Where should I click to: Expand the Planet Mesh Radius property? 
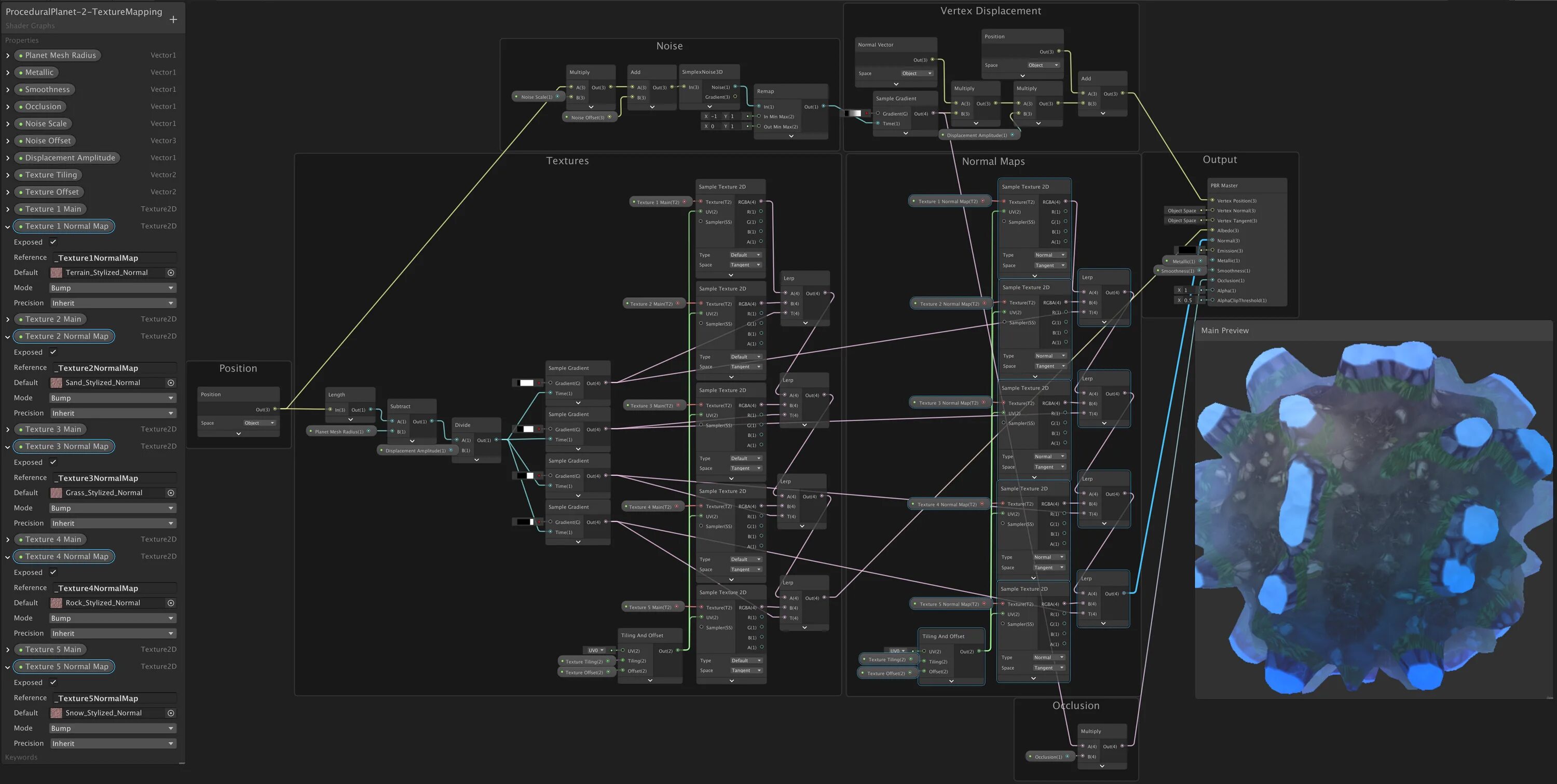pos(8,56)
